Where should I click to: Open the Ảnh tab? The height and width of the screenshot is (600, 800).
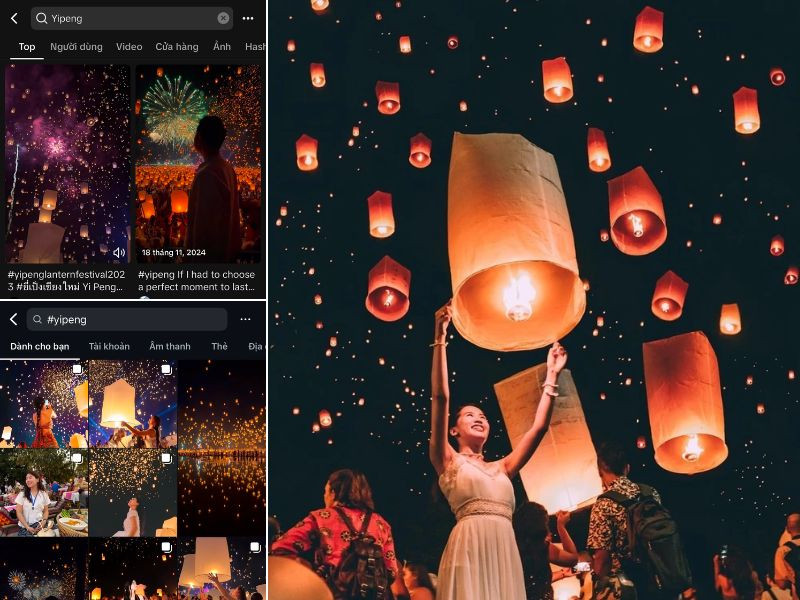tap(222, 46)
